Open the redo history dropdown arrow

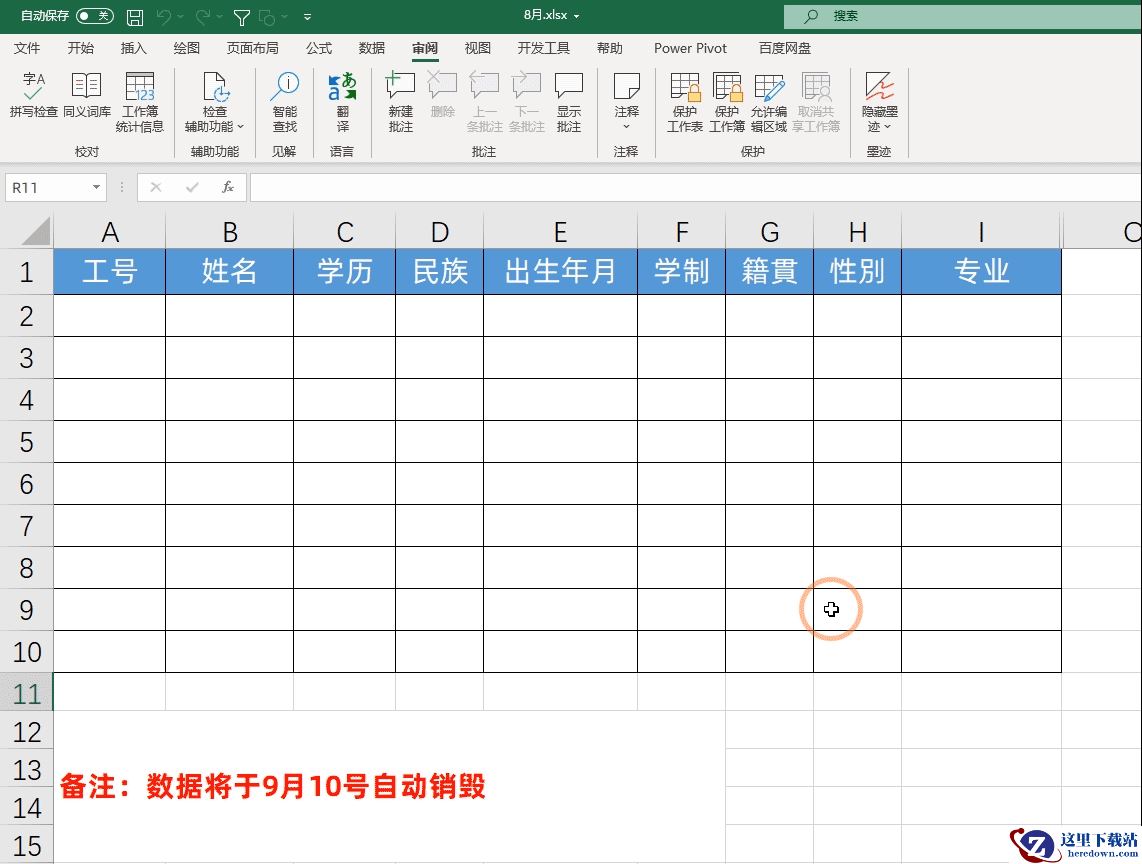[x=219, y=16]
